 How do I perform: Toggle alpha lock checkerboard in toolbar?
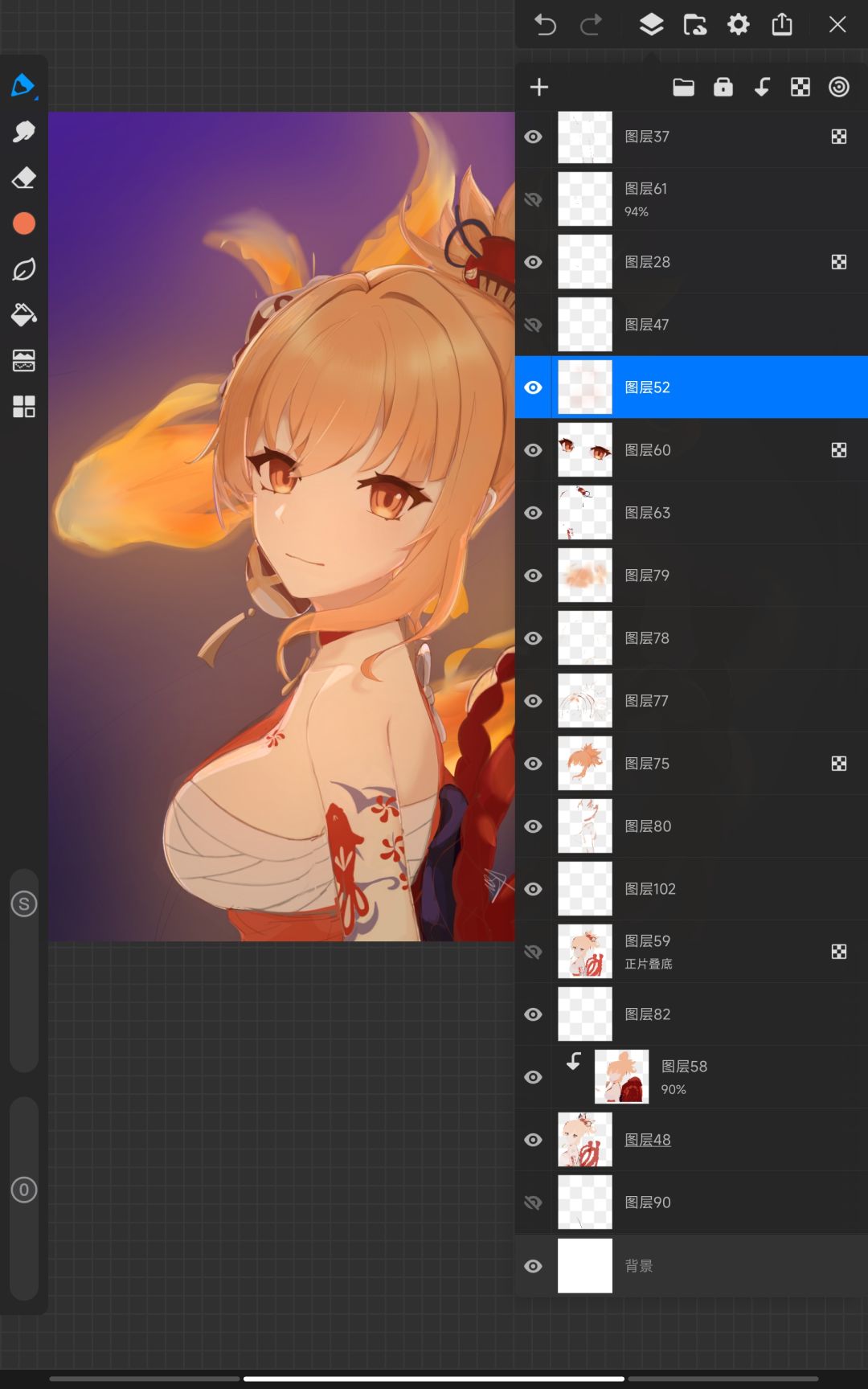pos(800,87)
